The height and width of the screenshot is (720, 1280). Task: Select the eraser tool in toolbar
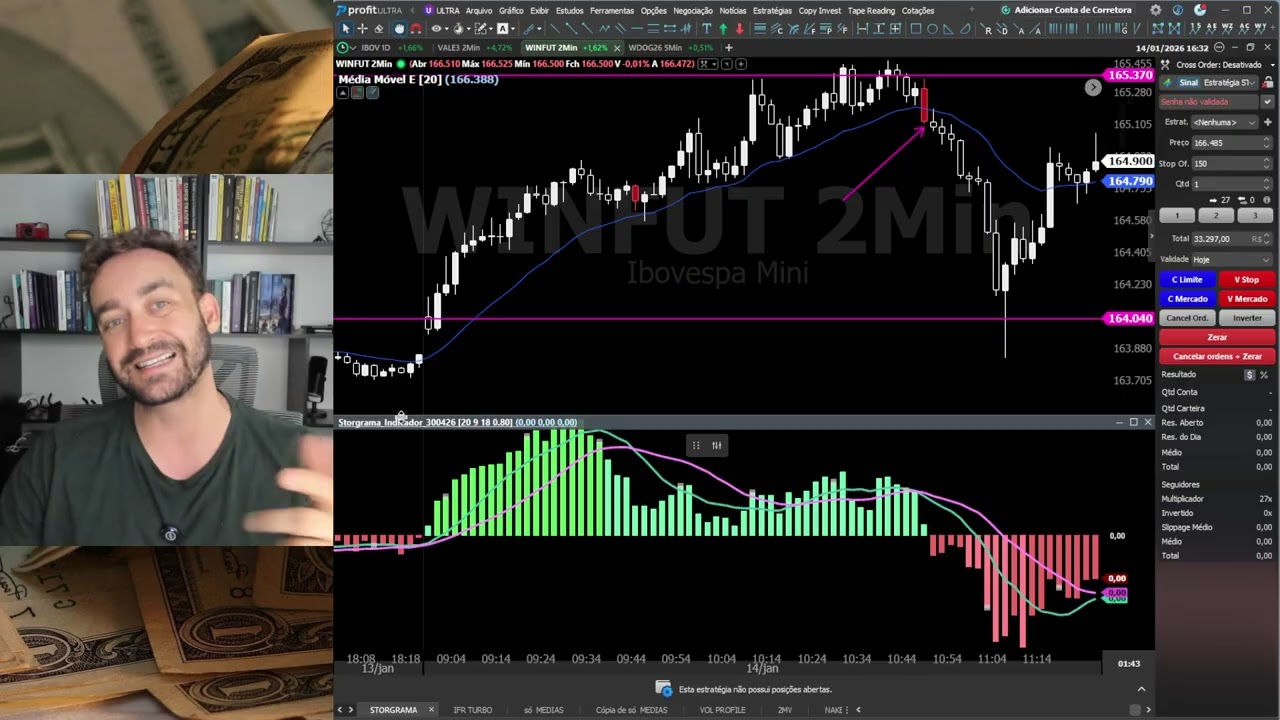point(379,28)
